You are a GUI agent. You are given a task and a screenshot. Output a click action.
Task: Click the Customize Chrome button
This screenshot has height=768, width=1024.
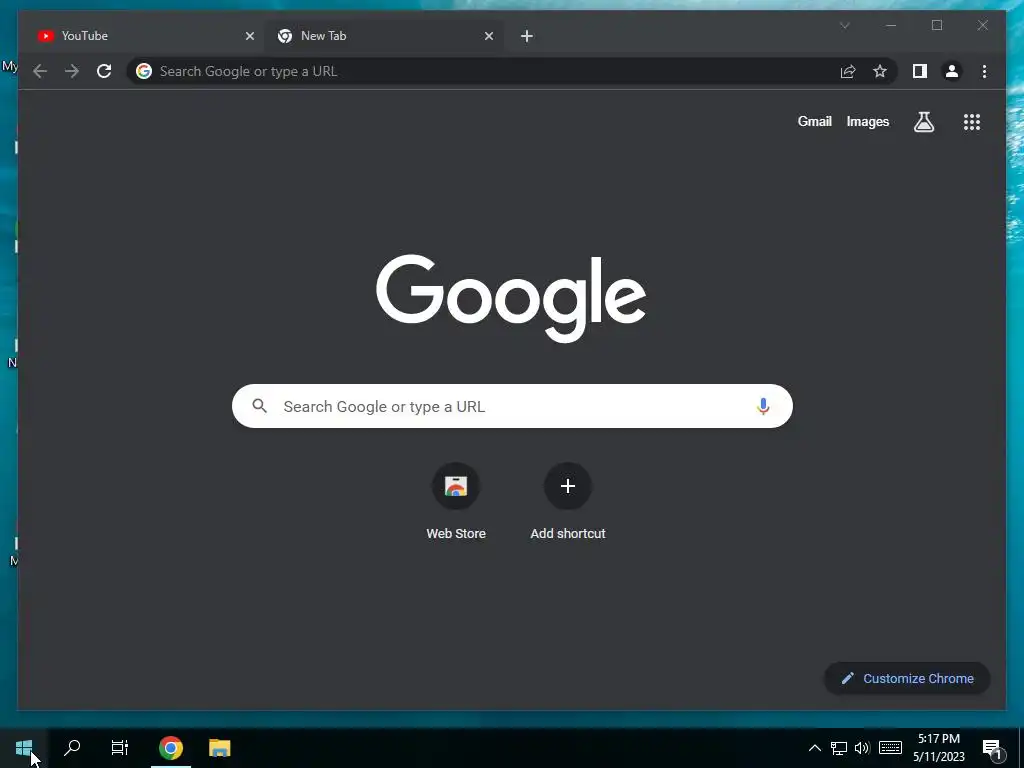tap(907, 679)
